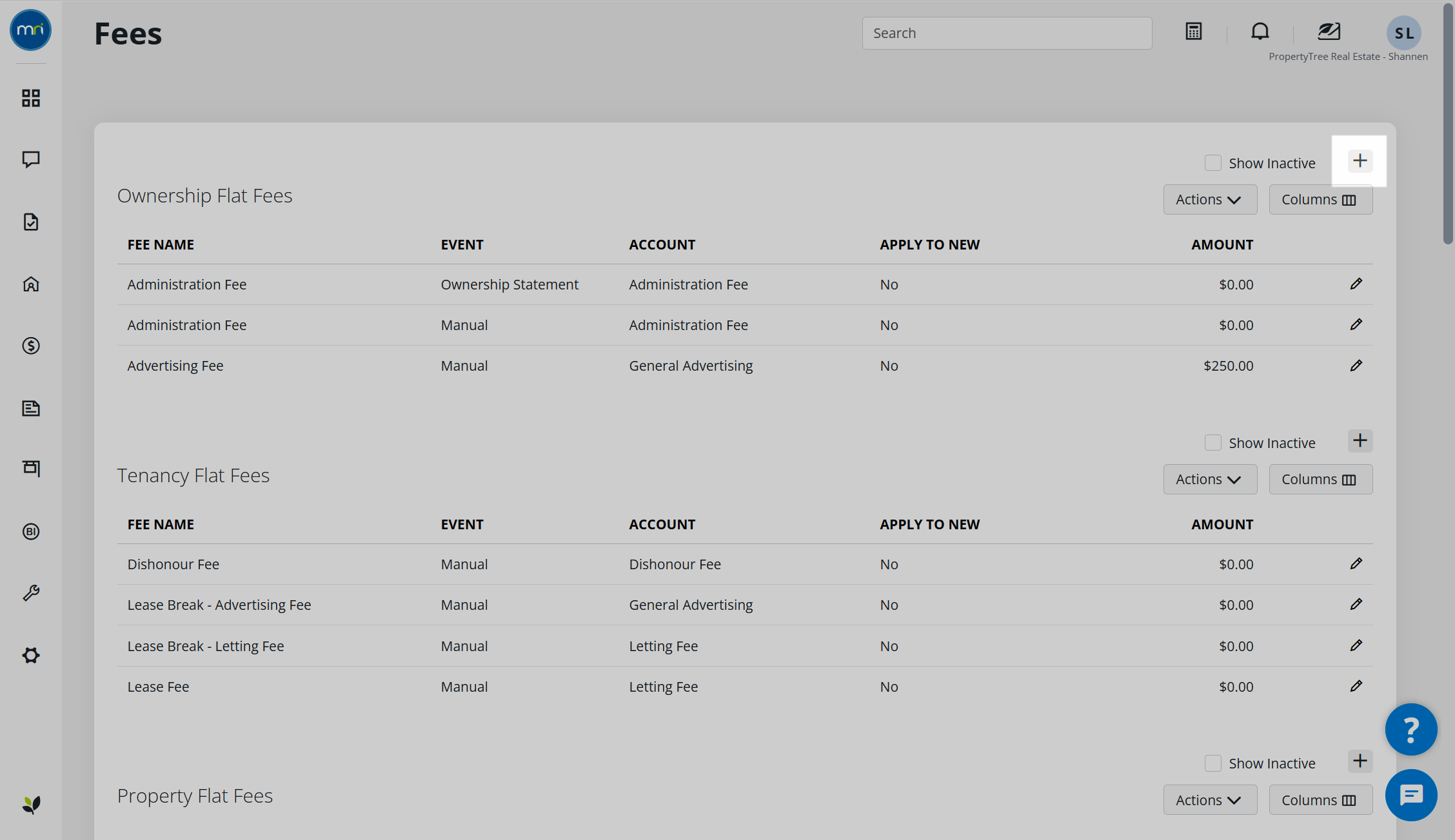Expand Actions dropdown for Property Flat Fees
Image resolution: width=1455 pixels, height=840 pixels.
[1209, 800]
